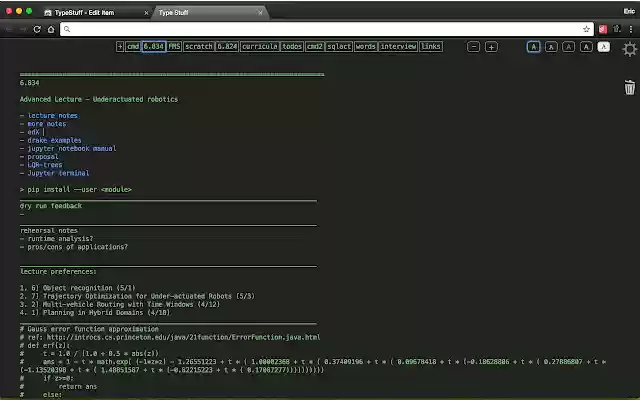The height and width of the screenshot is (400, 640).
Task: Open the Eric profile button
Action: click(629, 11)
